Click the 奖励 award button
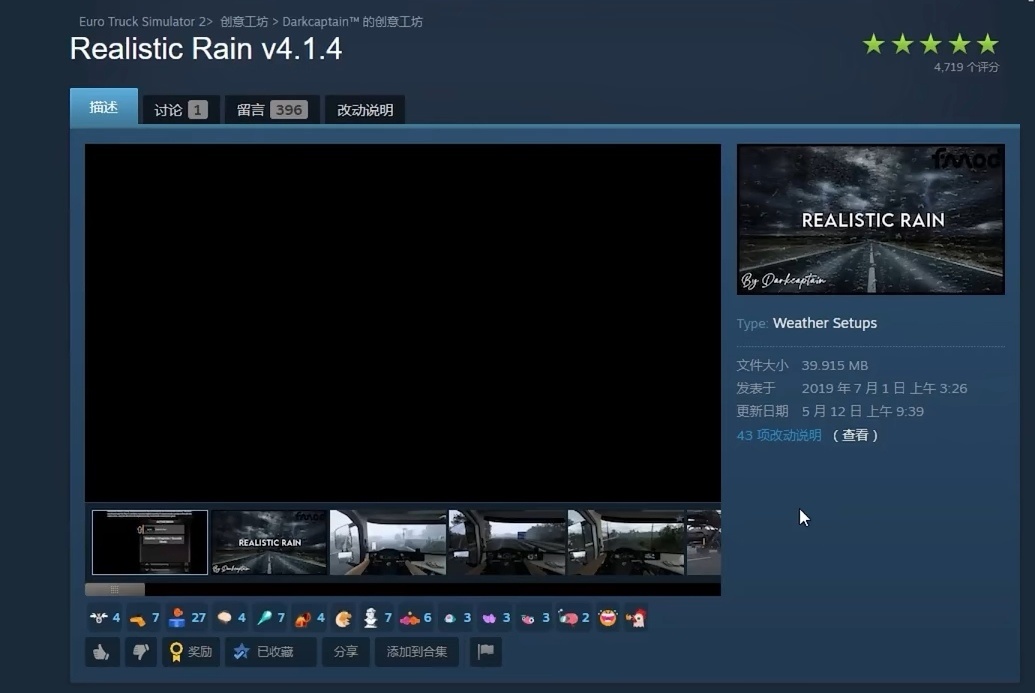 tap(191, 652)
